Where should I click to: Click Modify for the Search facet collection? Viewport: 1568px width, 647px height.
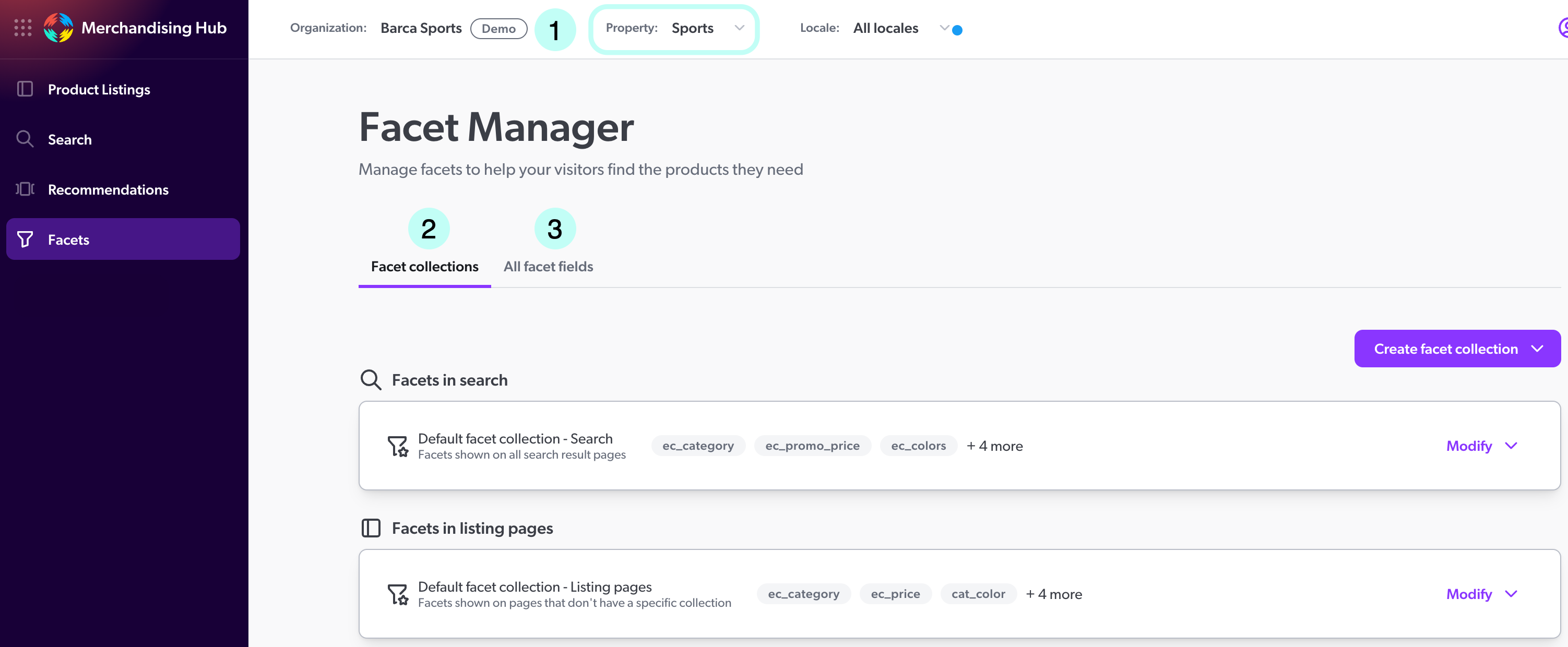[1468, 446]
